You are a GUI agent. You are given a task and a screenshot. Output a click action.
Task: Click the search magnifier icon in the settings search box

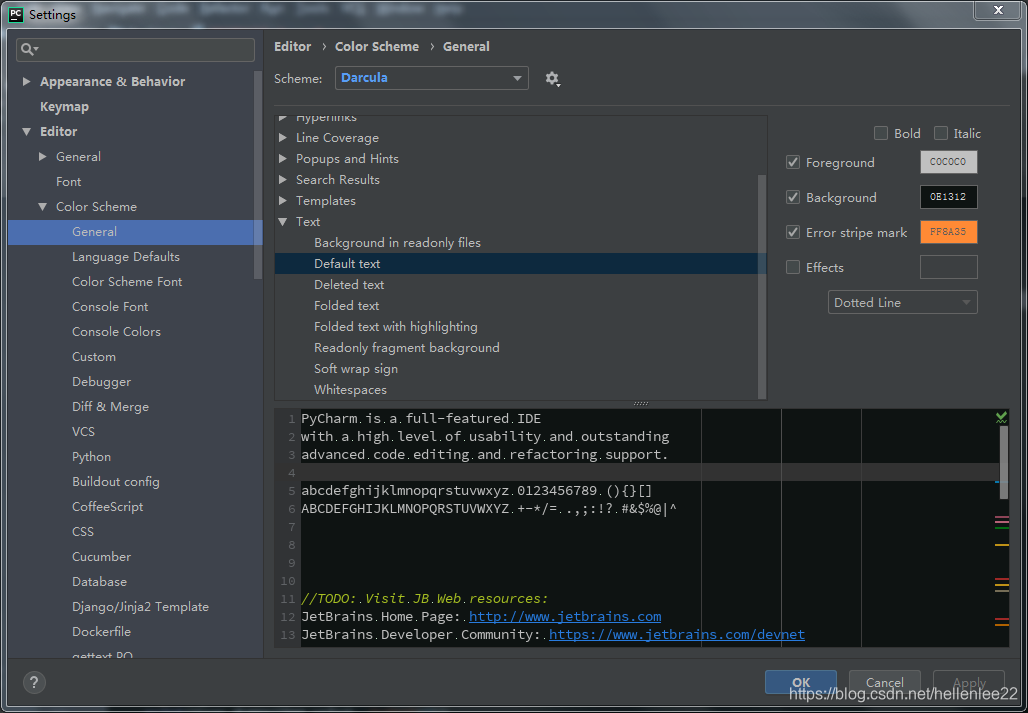point(28,49)
